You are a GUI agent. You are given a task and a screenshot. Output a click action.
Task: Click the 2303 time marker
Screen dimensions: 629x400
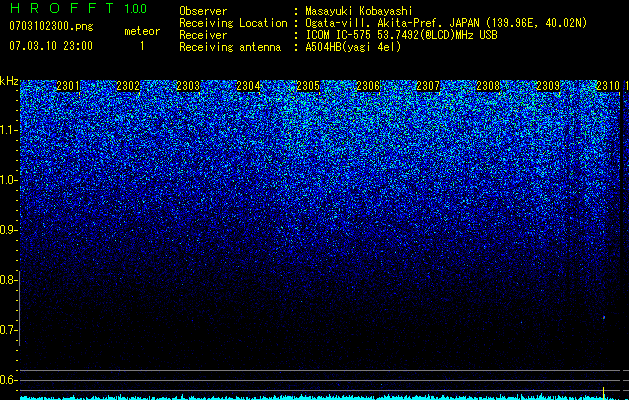coord(188,86)
